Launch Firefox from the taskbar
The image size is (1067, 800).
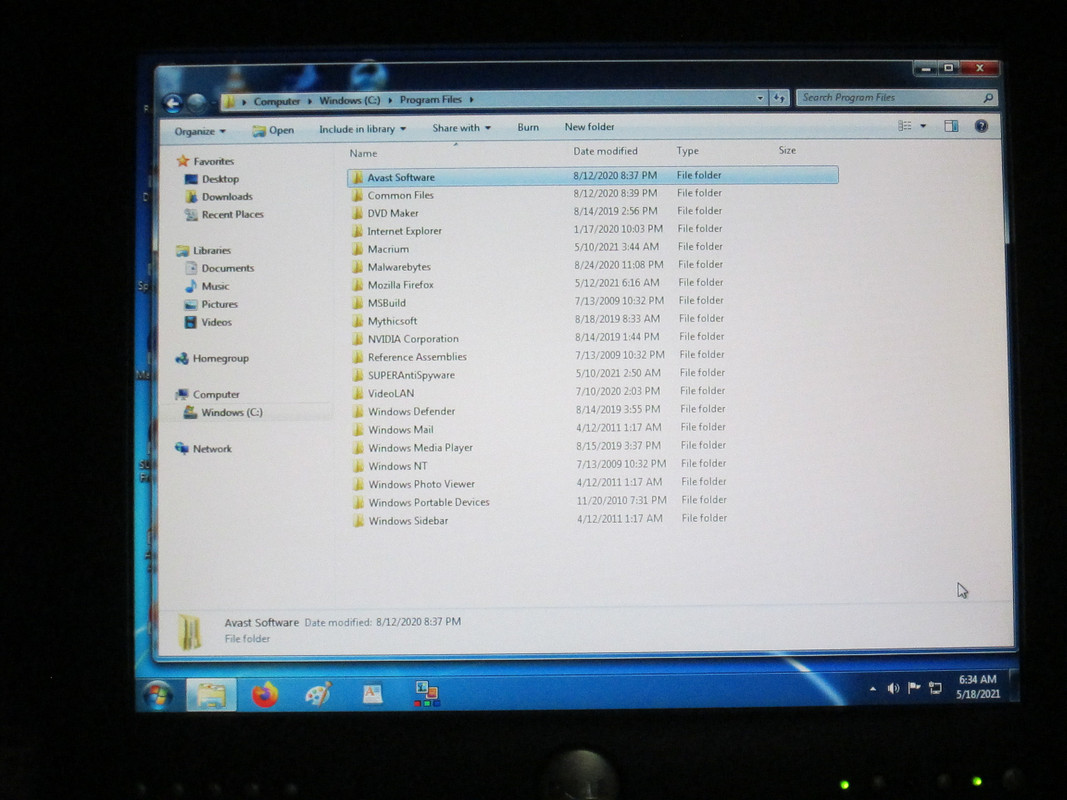click(265, 695)
